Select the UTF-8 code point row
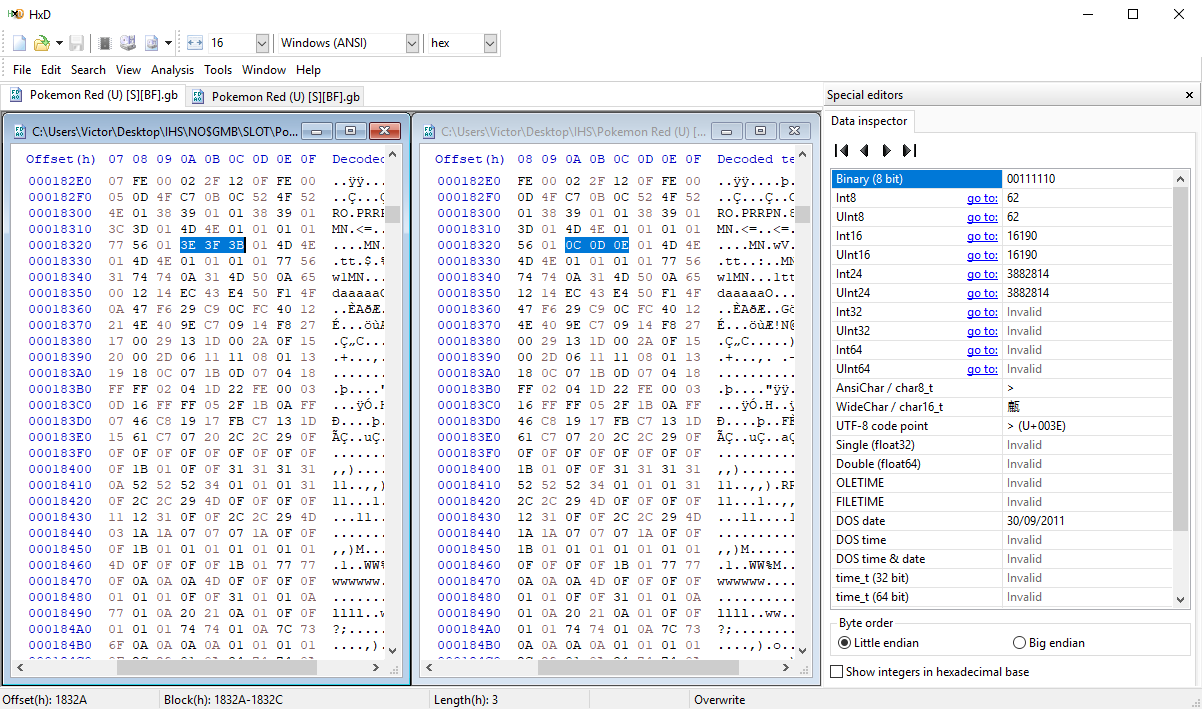 click(1002, 426)
